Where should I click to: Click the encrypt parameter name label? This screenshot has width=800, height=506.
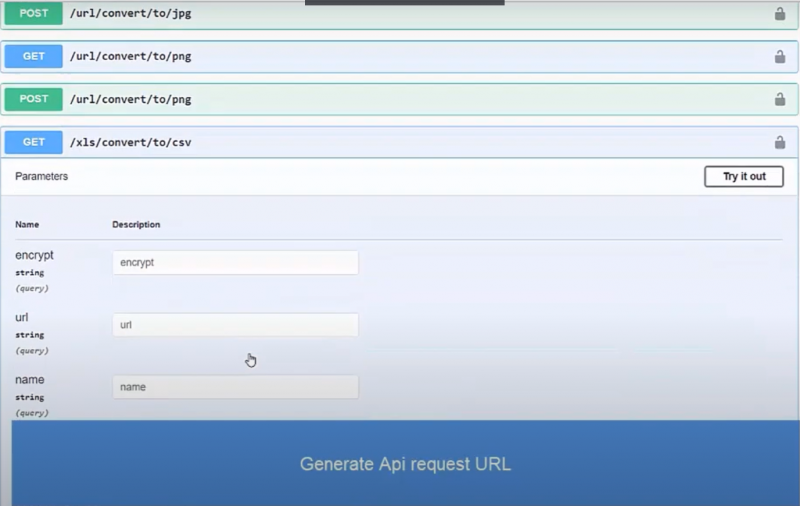coord(34,256)
